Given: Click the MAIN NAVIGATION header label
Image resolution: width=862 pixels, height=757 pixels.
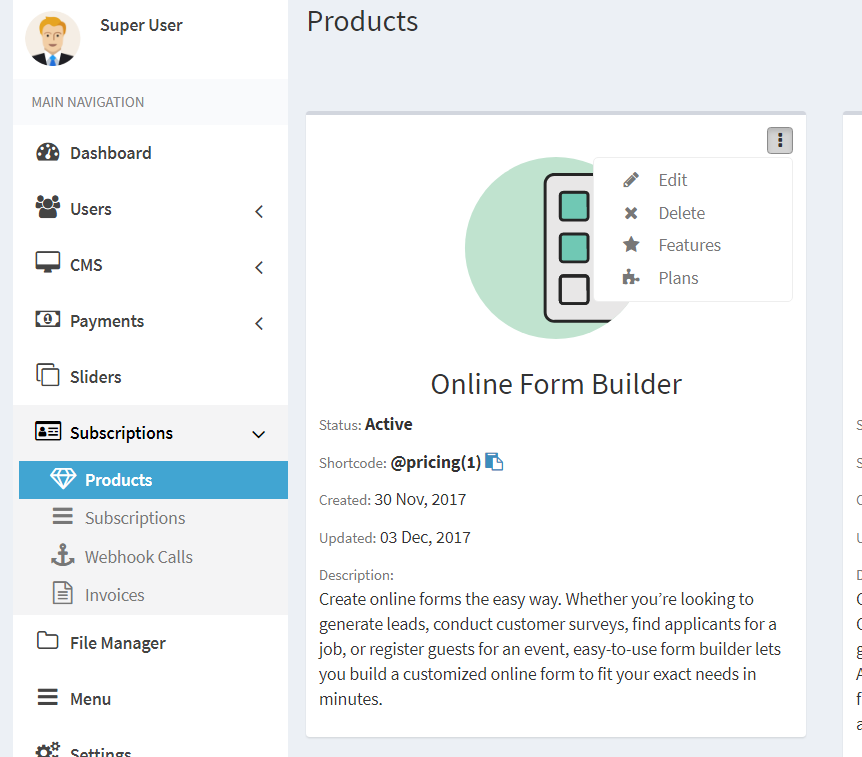Looking at the screenshot, I should (x=88, y=102).
